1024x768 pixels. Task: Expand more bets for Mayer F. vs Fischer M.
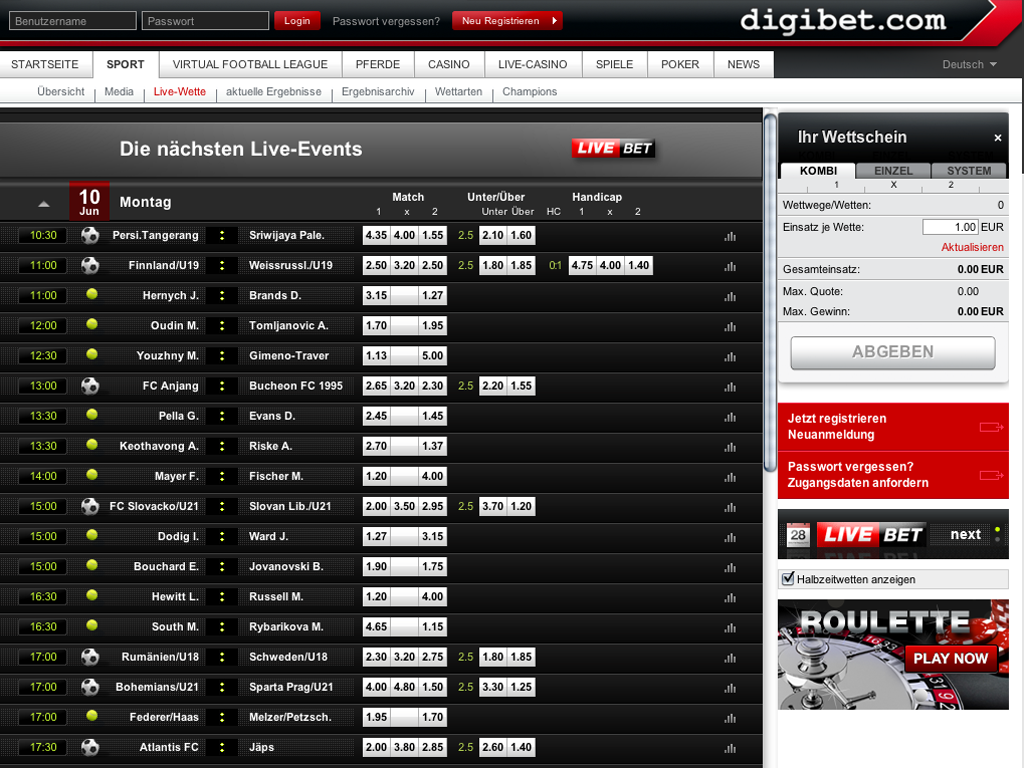tap(222, 476)
